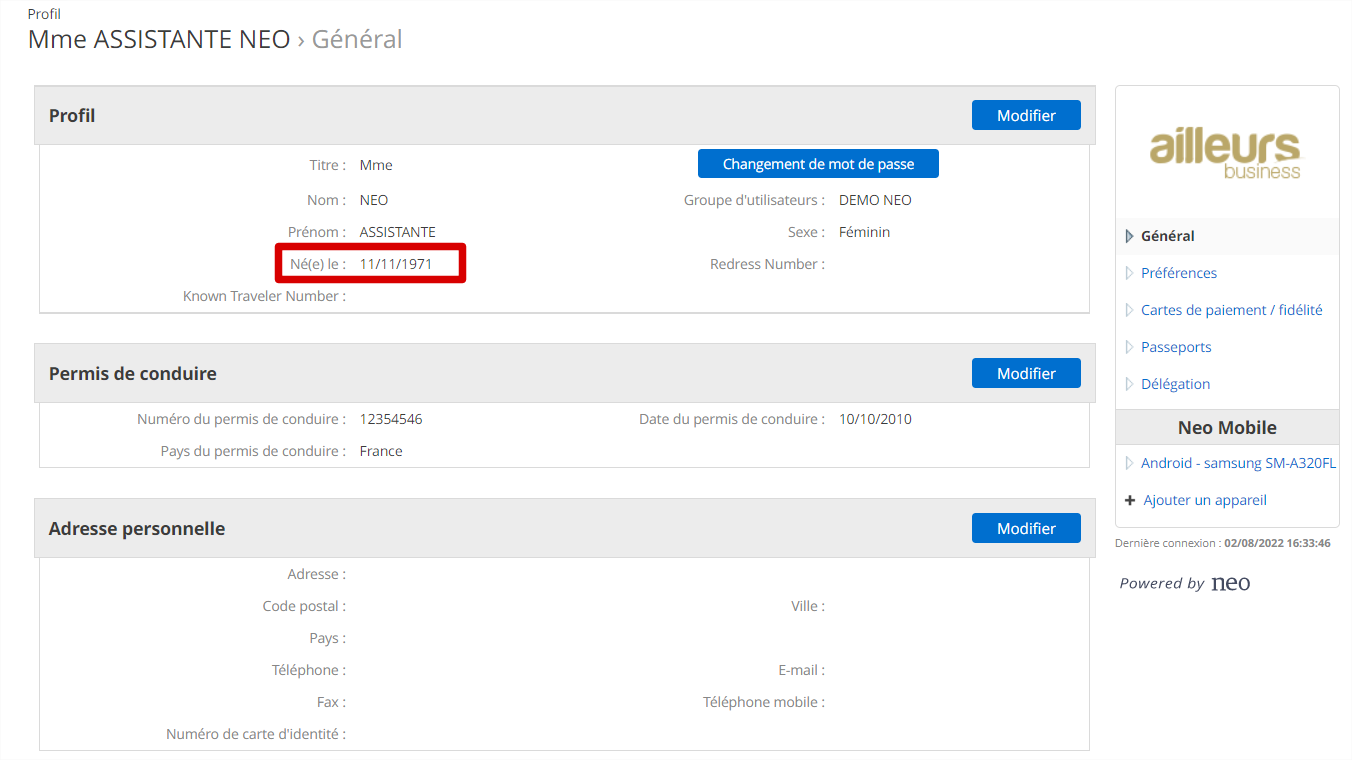
Task: Go to Passeports section
Action: click(1176, 347)
